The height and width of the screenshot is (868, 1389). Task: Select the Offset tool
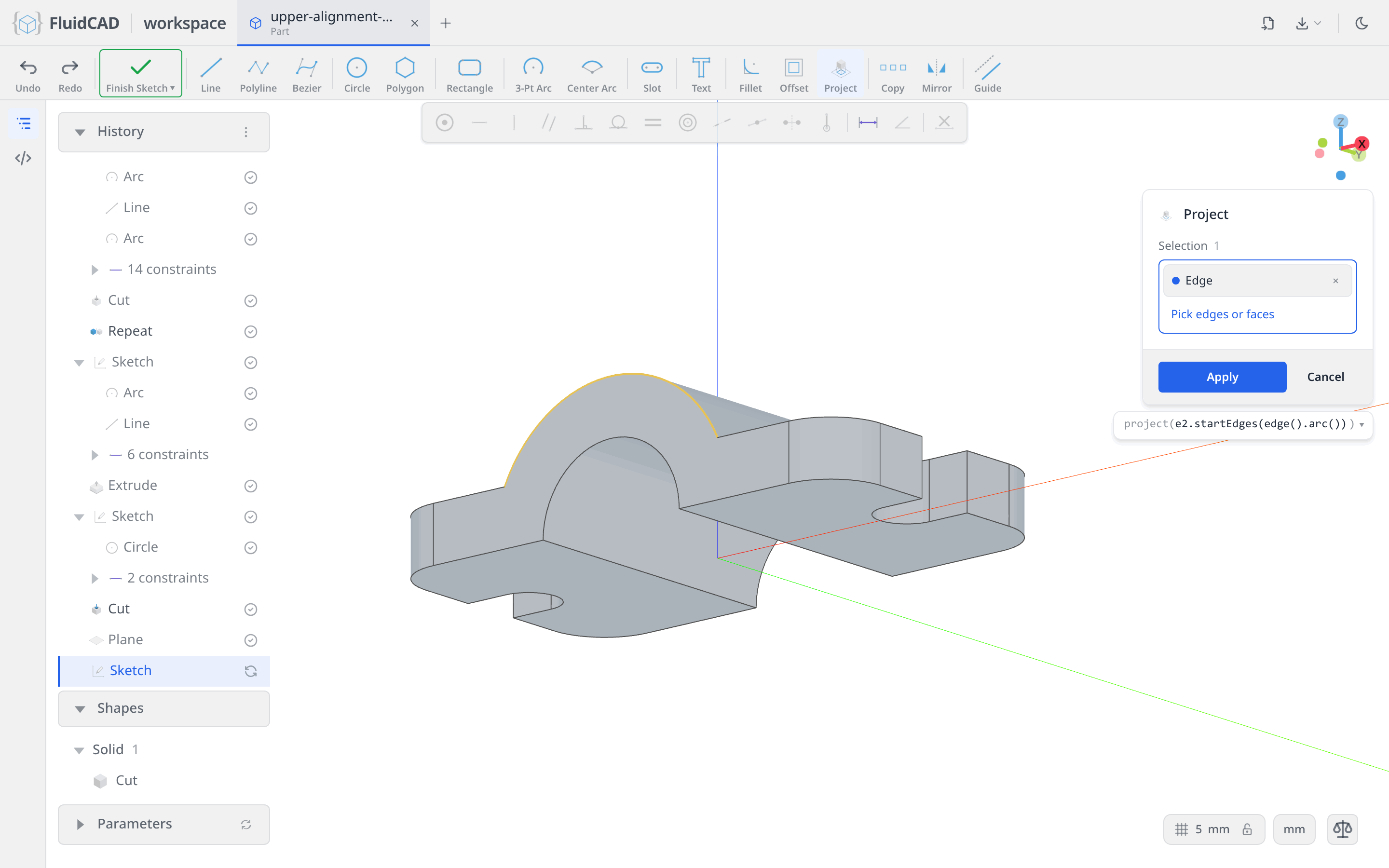pyautogui.click(x=794, y=75)
